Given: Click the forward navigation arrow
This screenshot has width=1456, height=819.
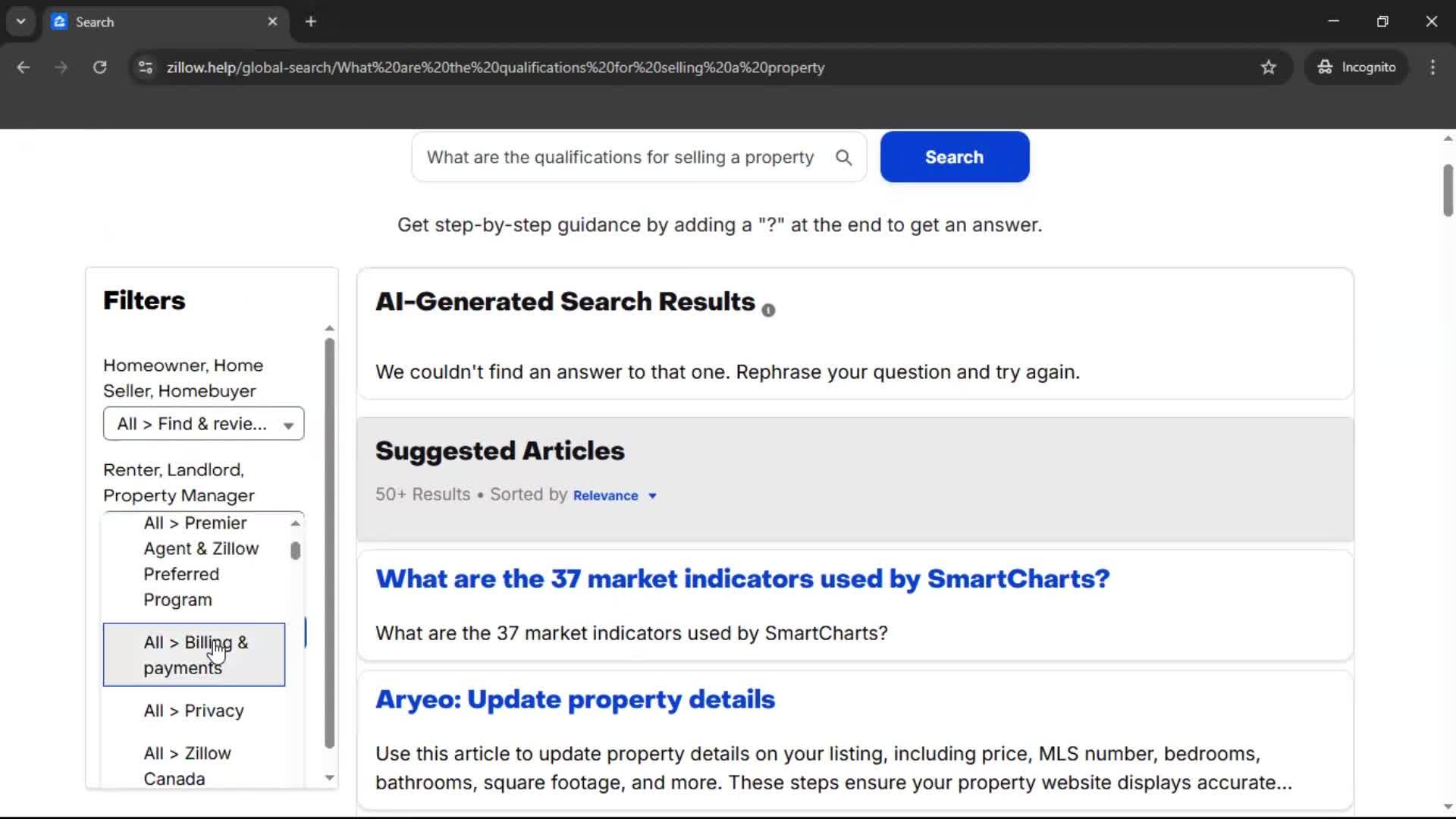Looking at the screenshot, I should tap(61, 67).
